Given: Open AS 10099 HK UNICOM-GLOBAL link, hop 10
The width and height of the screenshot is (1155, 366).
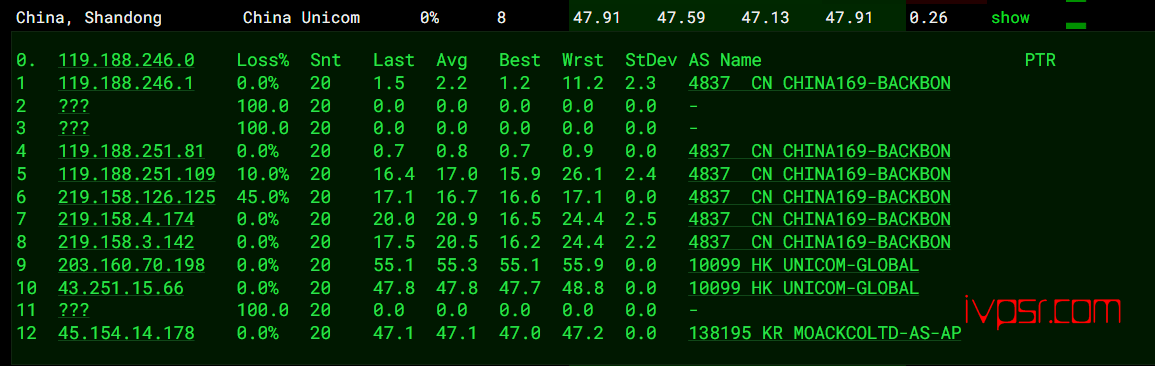Looking at the screenshot, I should point(804,288).
